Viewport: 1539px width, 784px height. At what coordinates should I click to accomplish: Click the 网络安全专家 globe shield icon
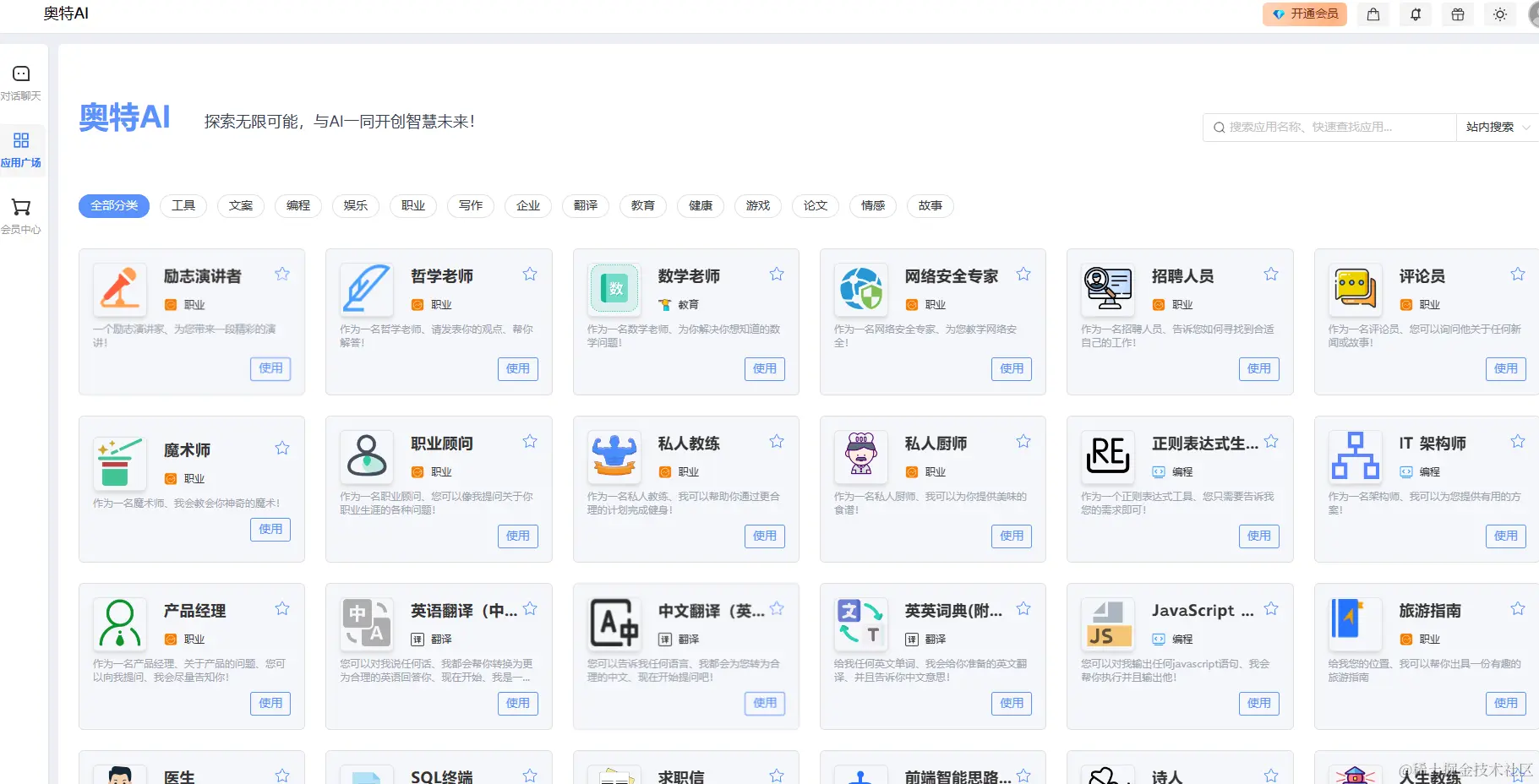tap(861, 289)
